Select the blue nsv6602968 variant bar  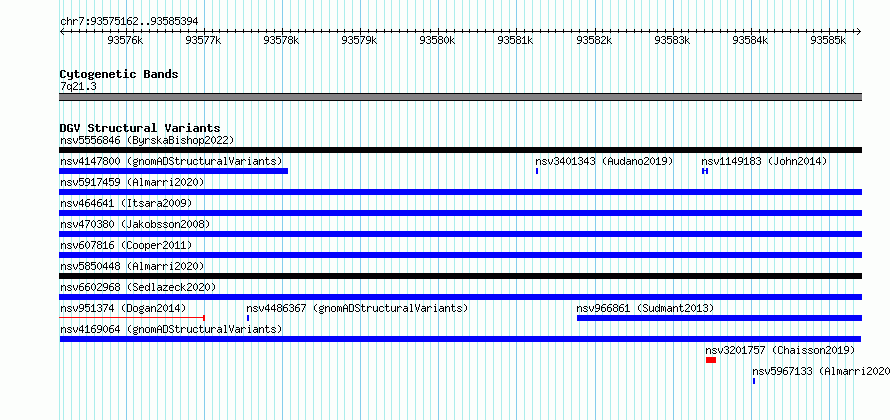460,297
